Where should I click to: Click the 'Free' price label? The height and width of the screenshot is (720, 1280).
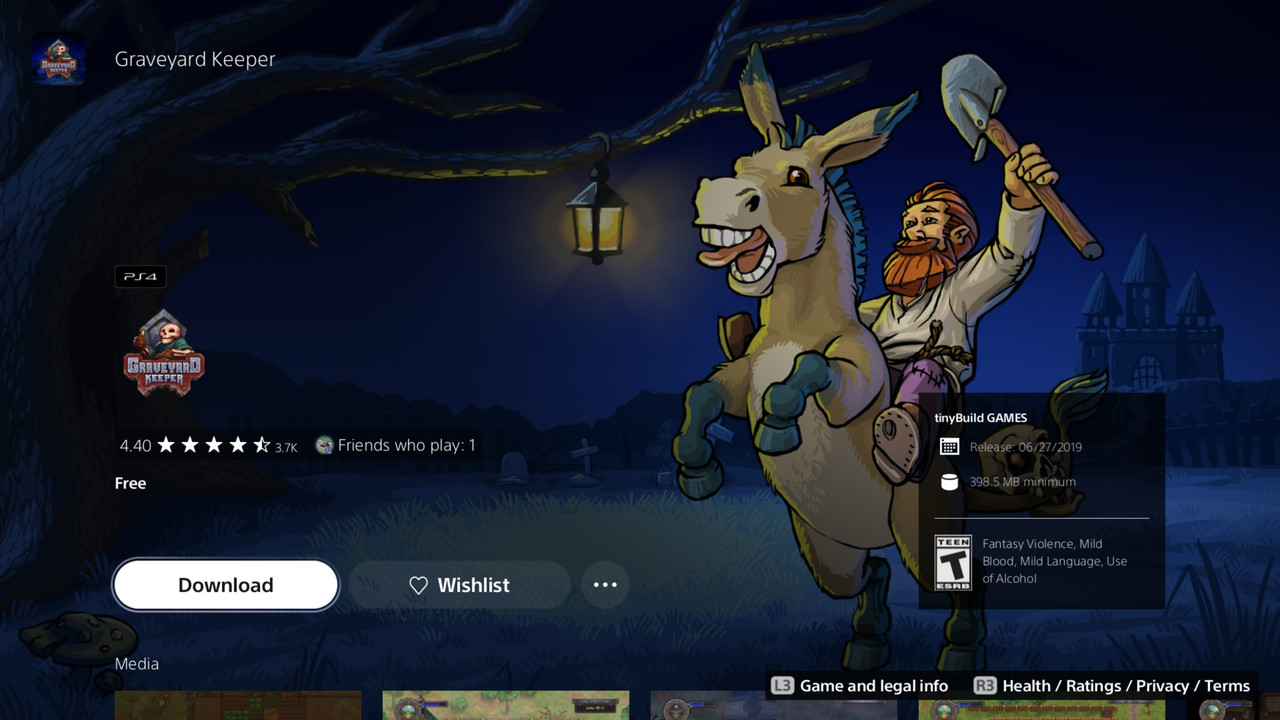131,483
